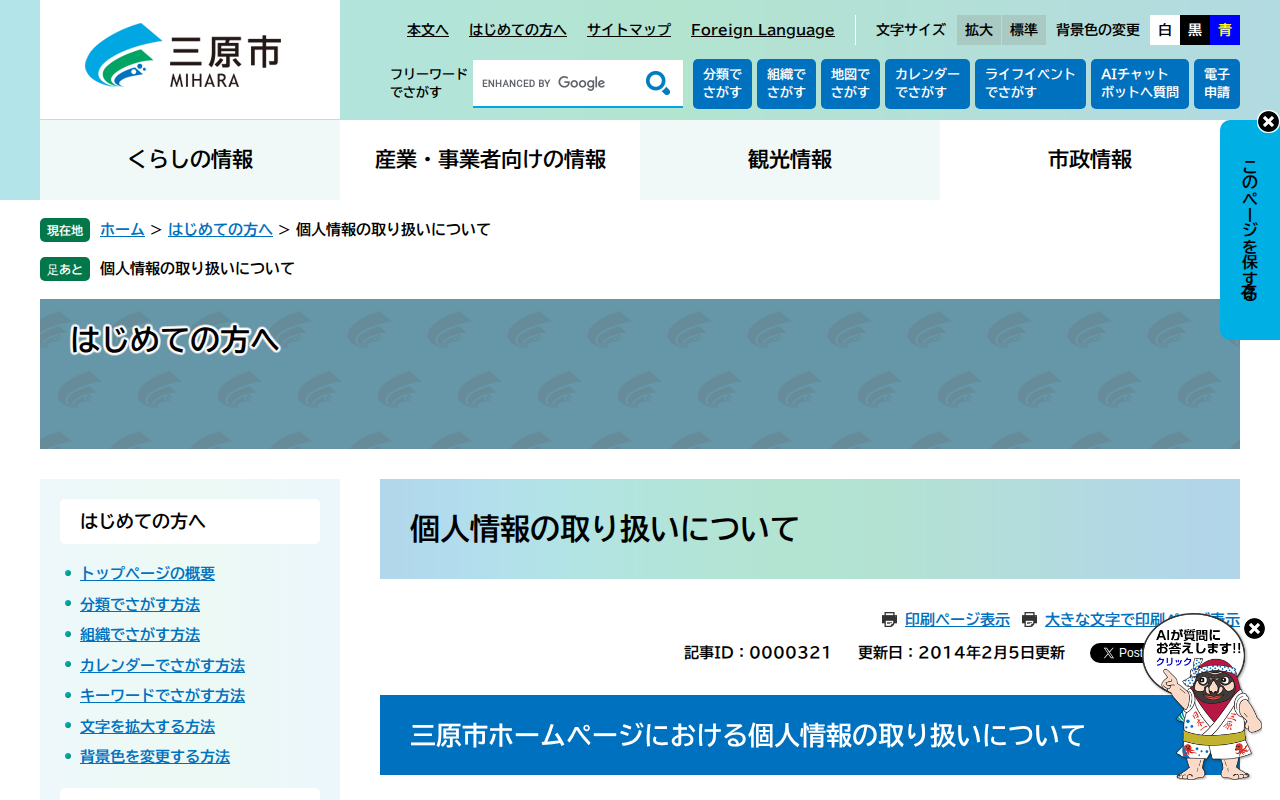This screenshot has height=800, width=1280.
Task: Click page title 個人情報の取り扱いについて heading
Action: (604, 528)
